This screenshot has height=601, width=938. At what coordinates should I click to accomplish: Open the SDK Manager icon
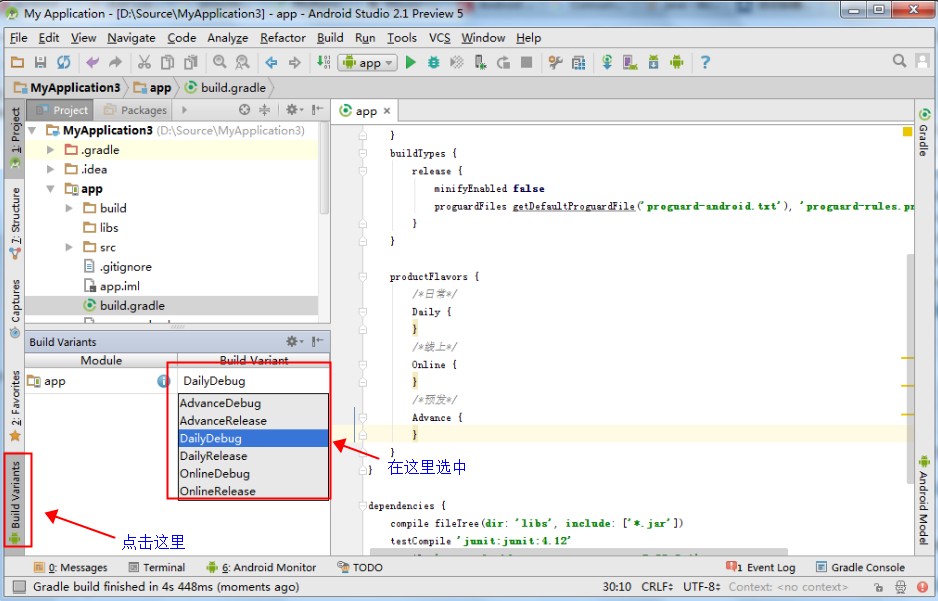653,62
